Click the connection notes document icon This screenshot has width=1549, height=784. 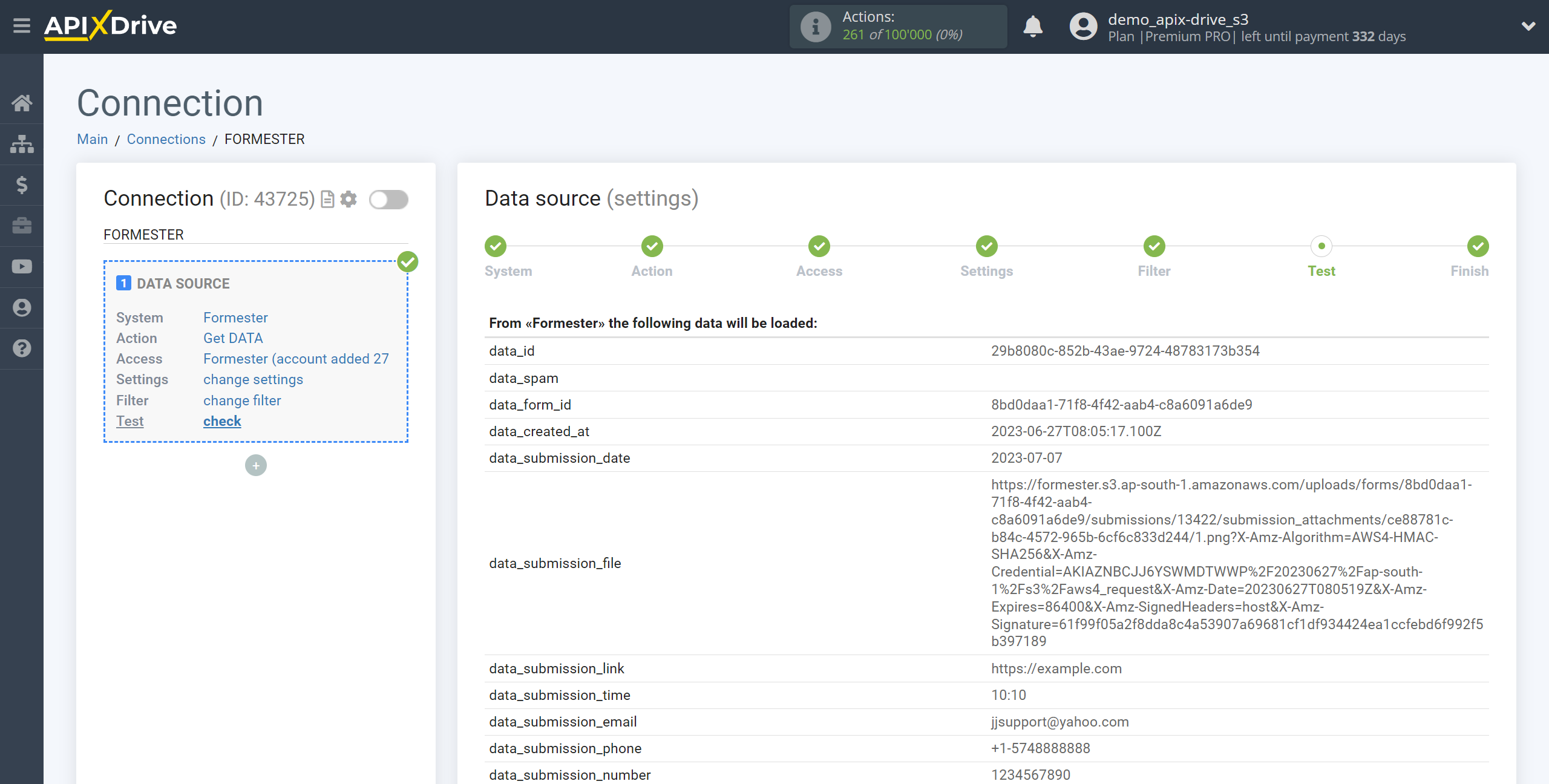pyautogui.click(x=327, y=199)
